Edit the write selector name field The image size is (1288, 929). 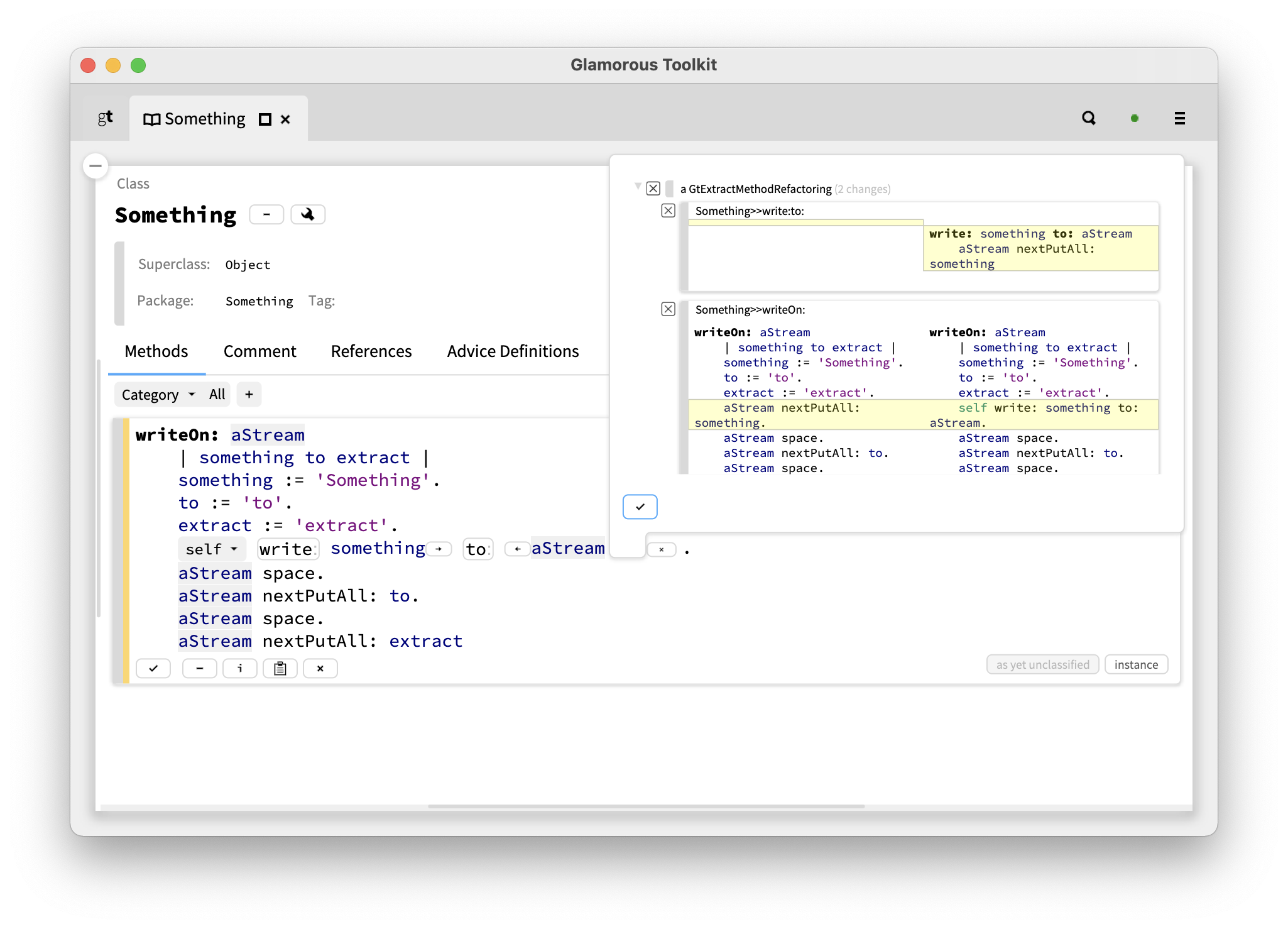coord(288,549)
